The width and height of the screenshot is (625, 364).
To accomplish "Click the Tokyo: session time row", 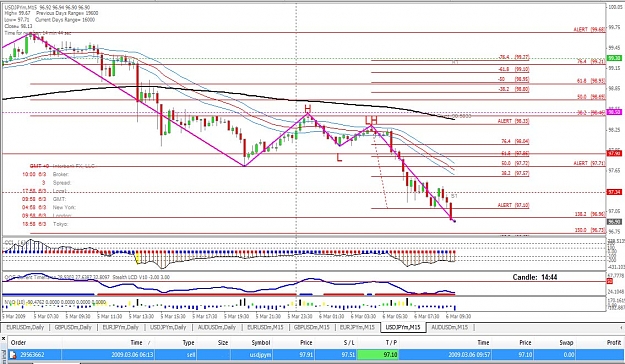I will (x=45, y=224).
